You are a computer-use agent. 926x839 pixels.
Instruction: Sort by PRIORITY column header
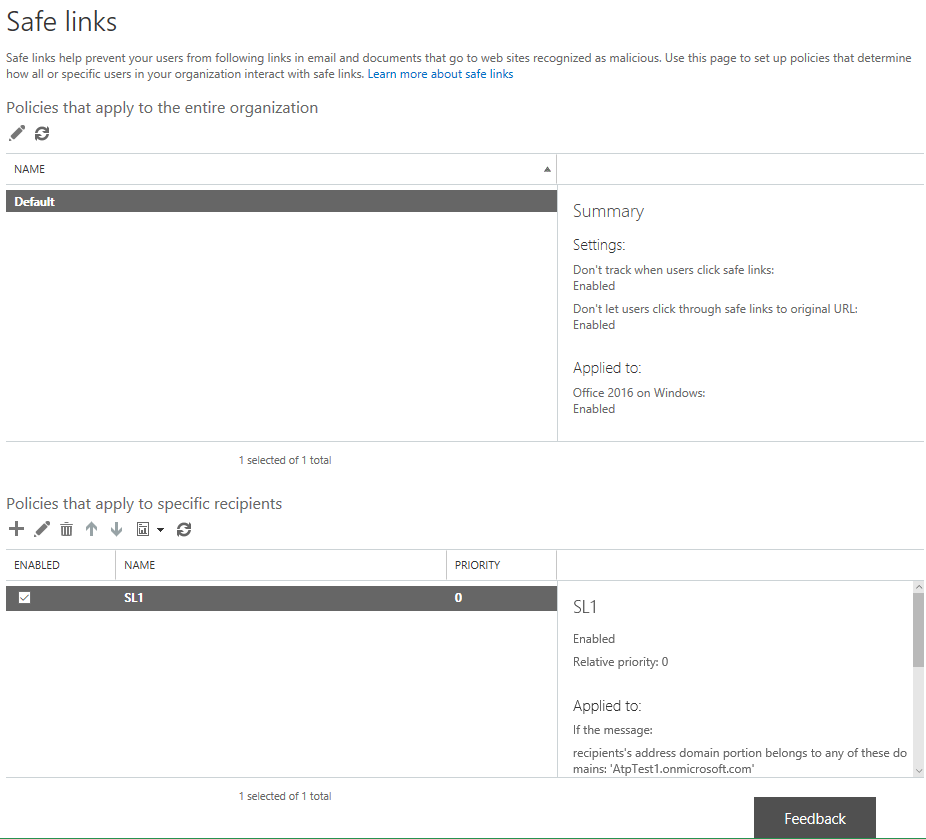click(x=501, y=565)
